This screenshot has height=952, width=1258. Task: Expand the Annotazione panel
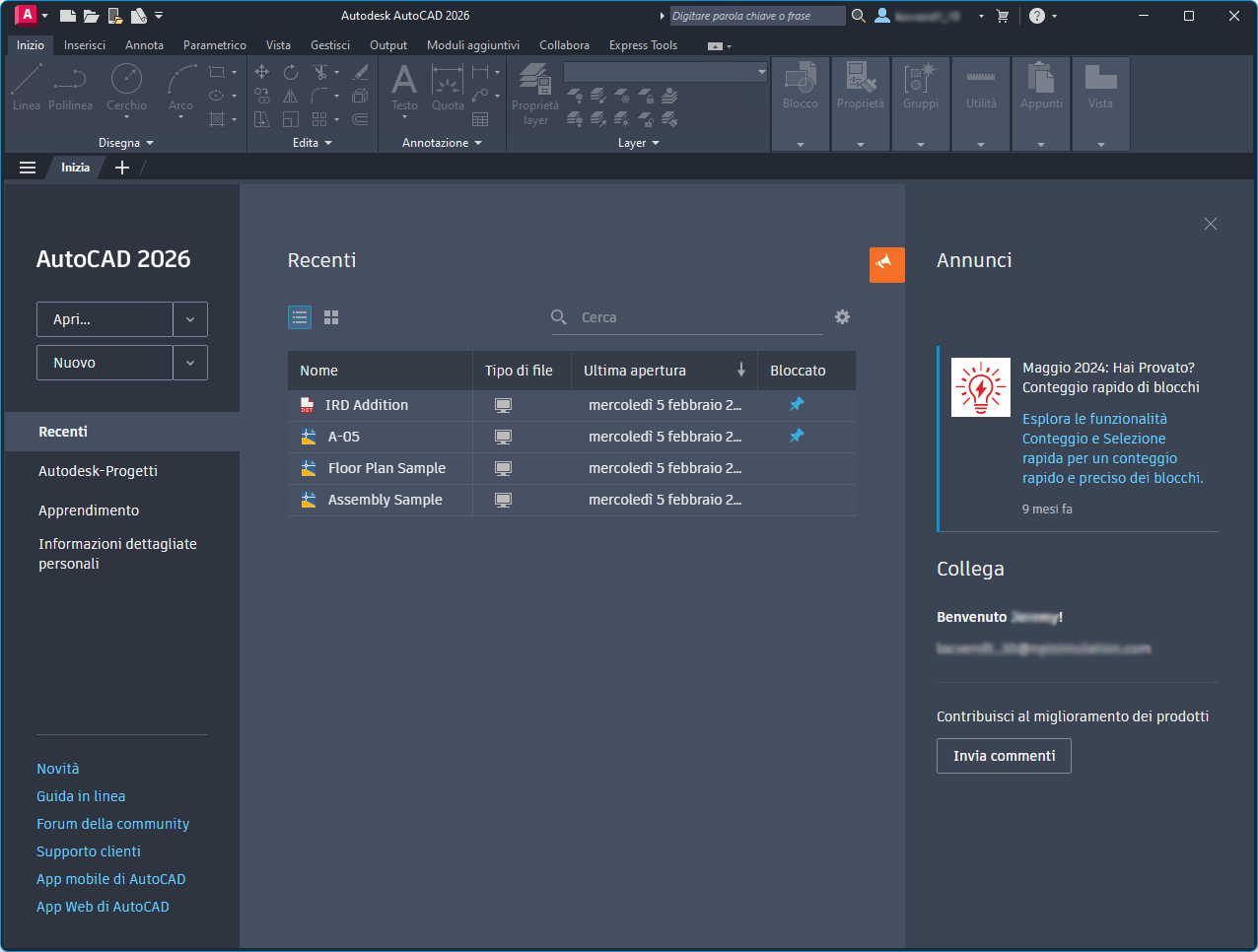pos(442,143)
